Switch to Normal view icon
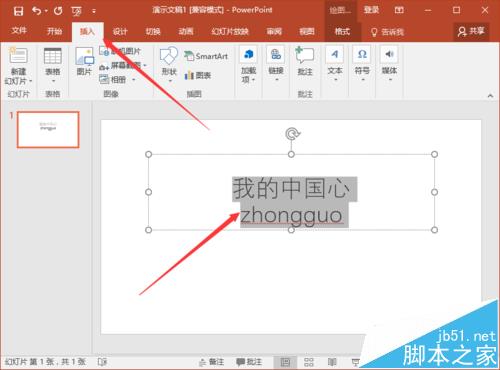 285,362
